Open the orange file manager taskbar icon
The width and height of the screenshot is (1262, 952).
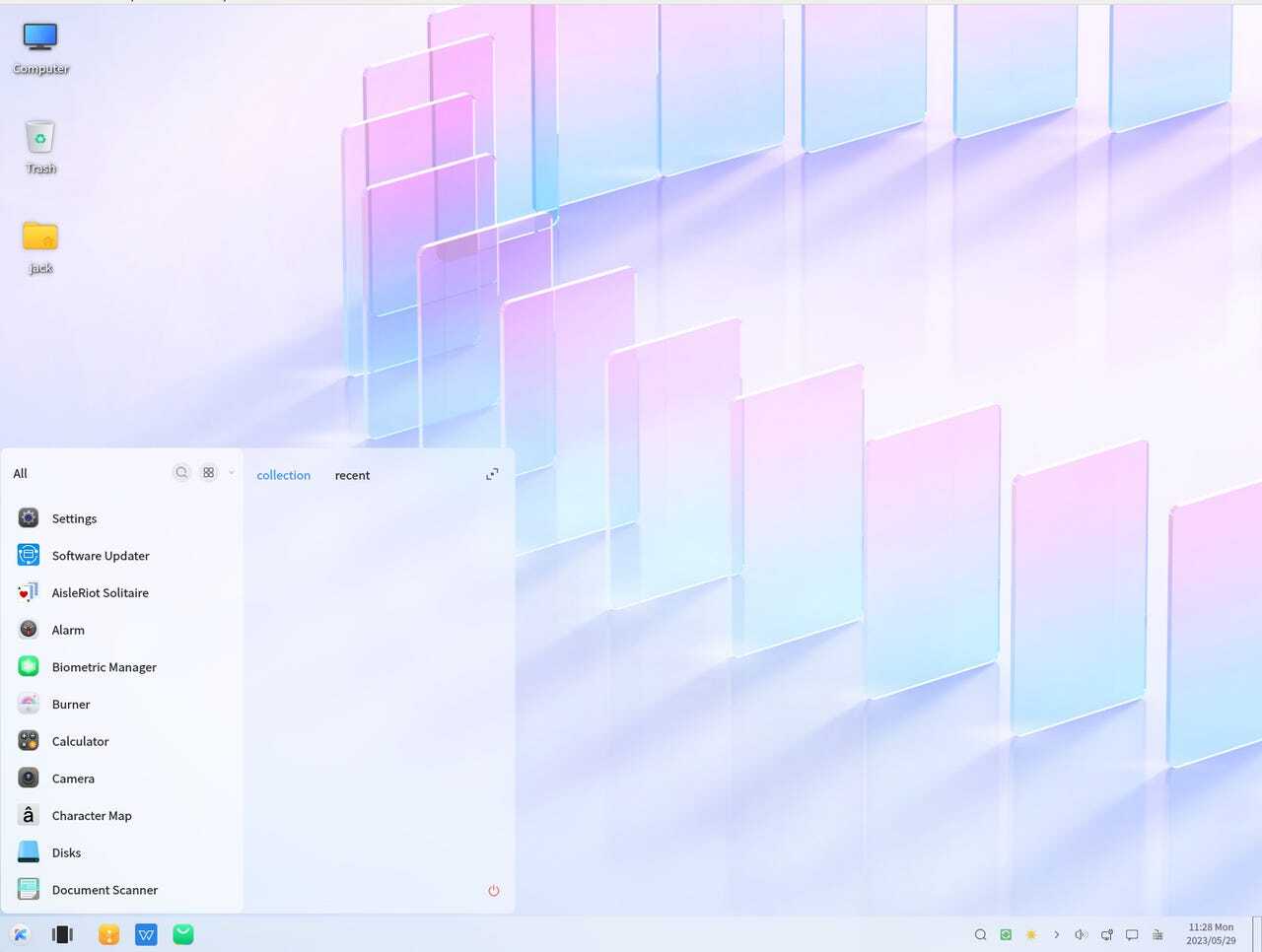[x=108, y=934]
